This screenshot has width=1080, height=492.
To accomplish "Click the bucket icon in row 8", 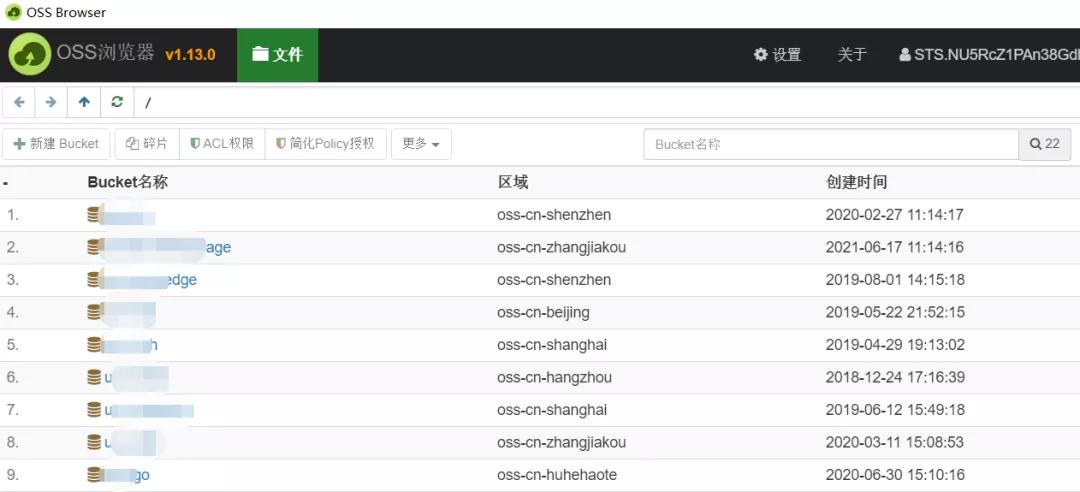I will [x=94, y=442].
